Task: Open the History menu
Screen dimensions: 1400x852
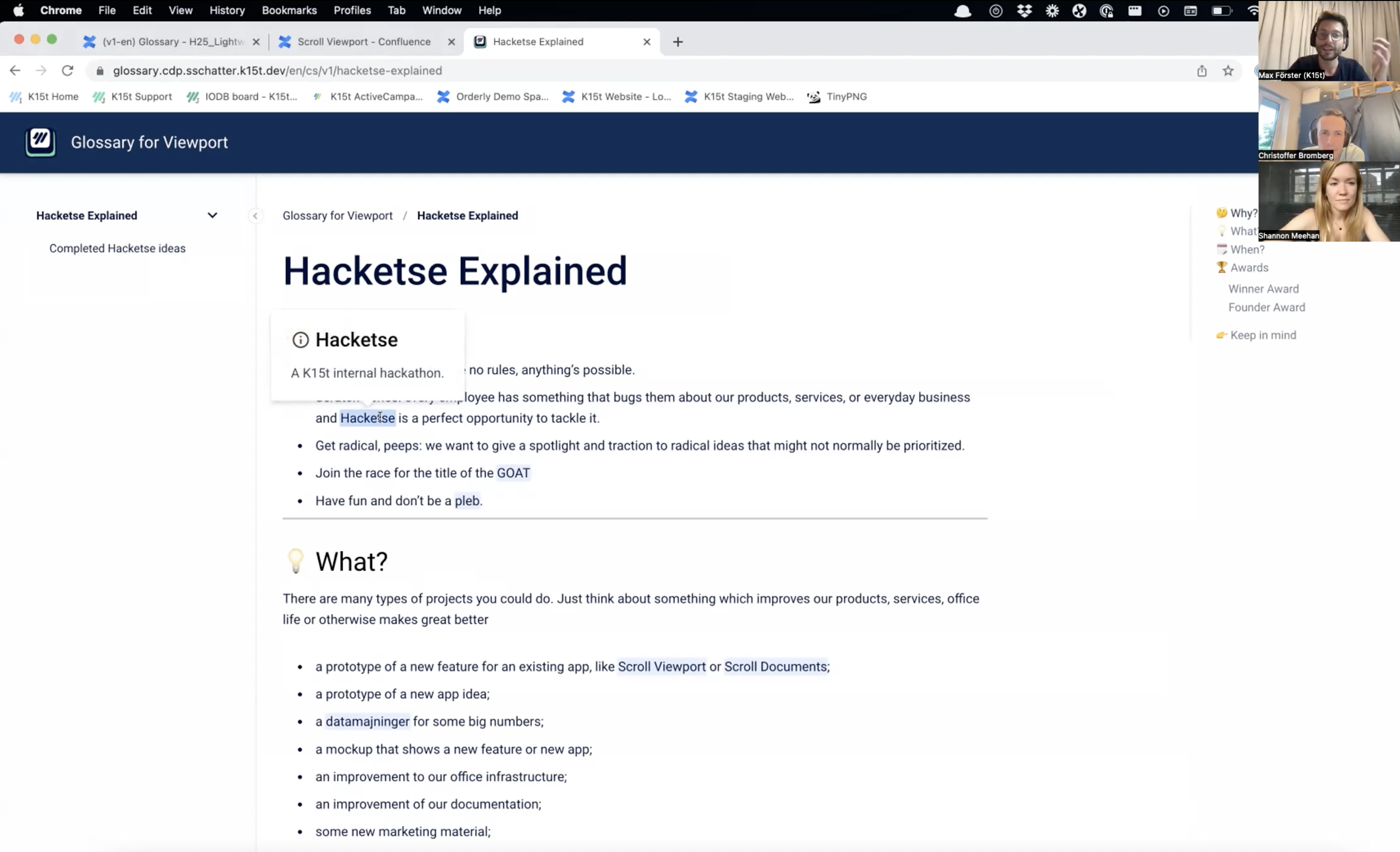Action: click(227, 10)
